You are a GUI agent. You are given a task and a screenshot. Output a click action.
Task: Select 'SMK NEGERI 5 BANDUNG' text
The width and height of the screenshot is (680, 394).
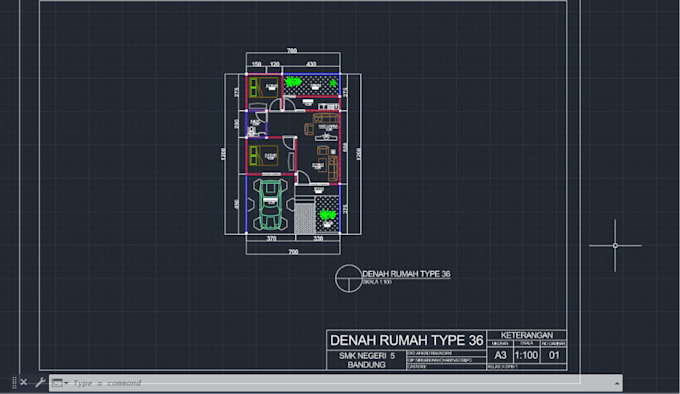click(366, 360)
